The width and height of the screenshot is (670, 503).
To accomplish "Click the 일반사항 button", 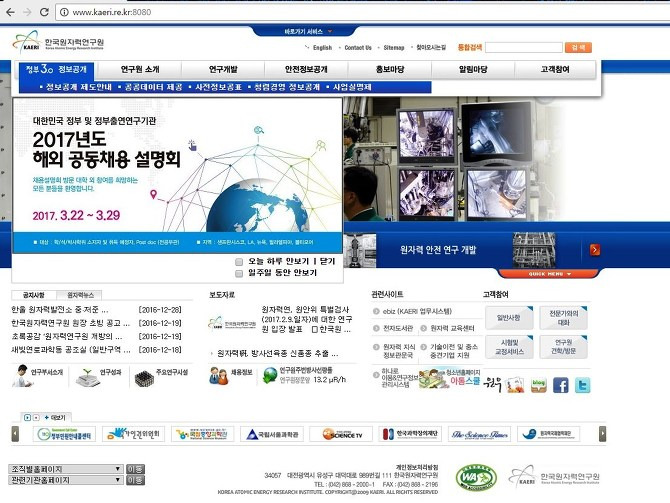I will (x=509, y=318).
